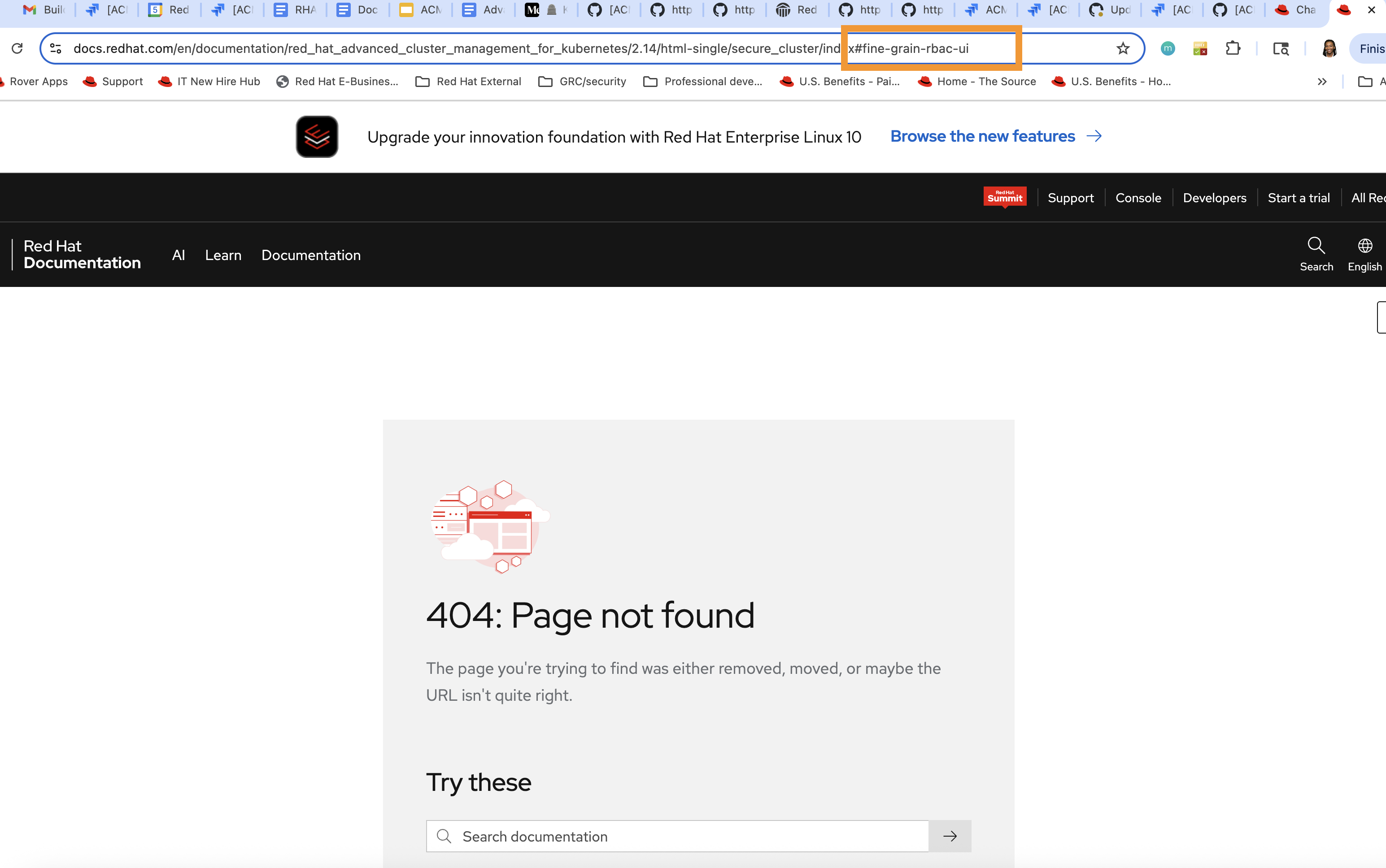Bookmark this page with star icon
Viewport: 1386px width, 868px height.
[1122, 48]
